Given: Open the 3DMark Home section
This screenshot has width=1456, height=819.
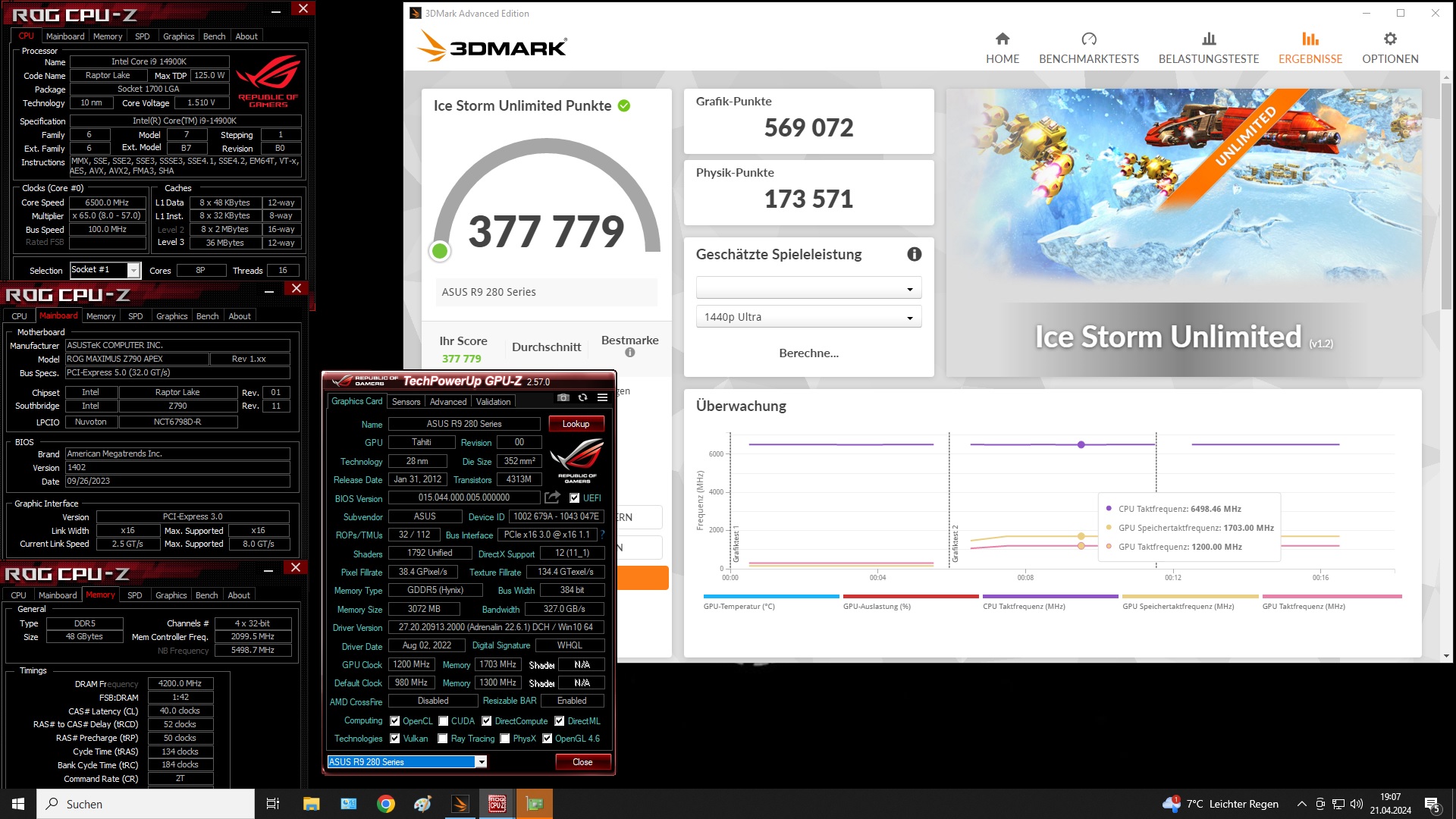Looking at the screenshot, I should pyautogui.click(x=1002, y=48).
